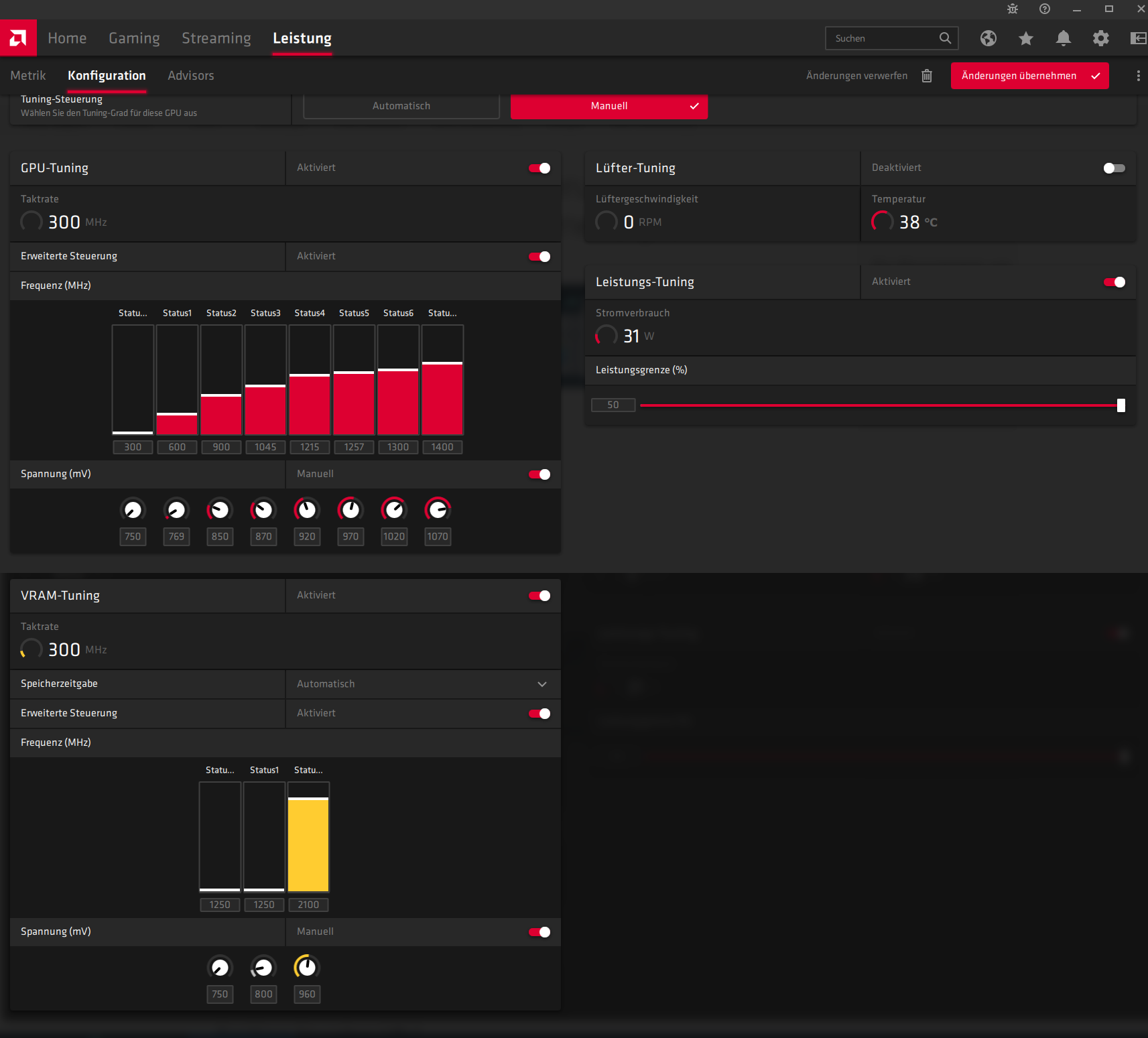Disable the VRAM-Tuning toggle

tap(539, 596)
